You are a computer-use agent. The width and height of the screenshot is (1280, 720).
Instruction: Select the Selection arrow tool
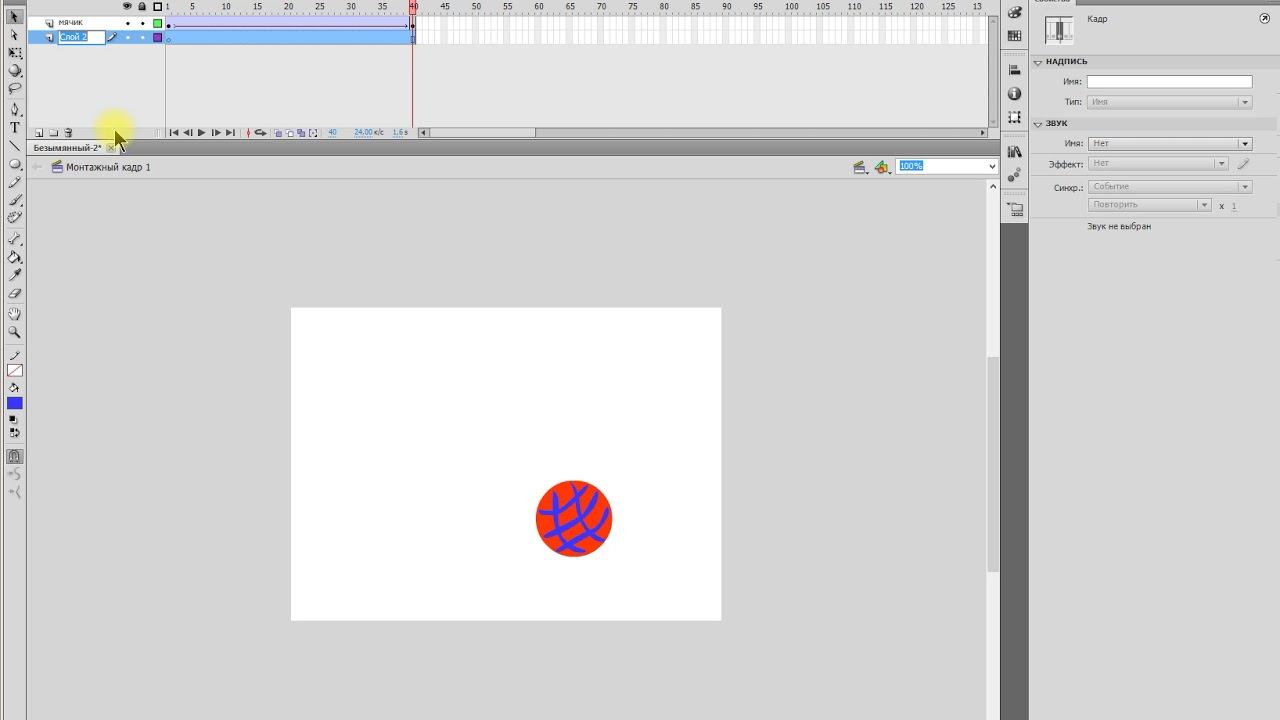click(14, 17)
